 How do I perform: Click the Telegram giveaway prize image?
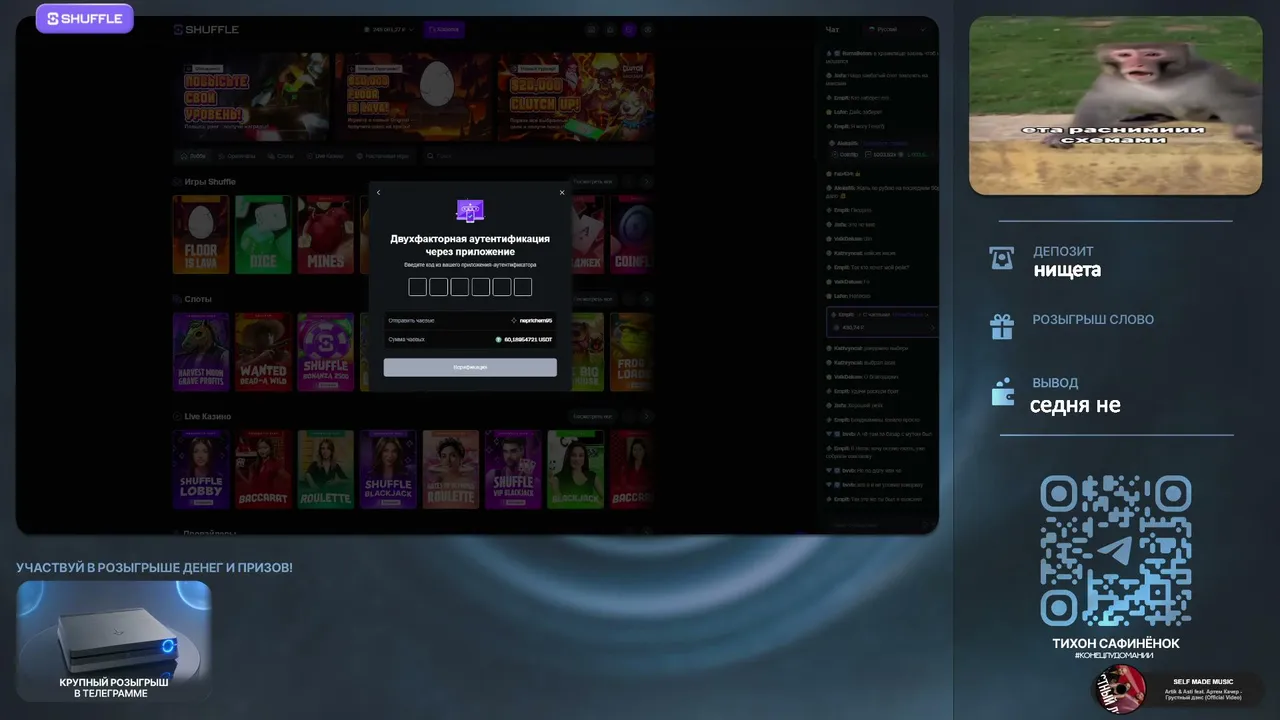tap(114, 641)
